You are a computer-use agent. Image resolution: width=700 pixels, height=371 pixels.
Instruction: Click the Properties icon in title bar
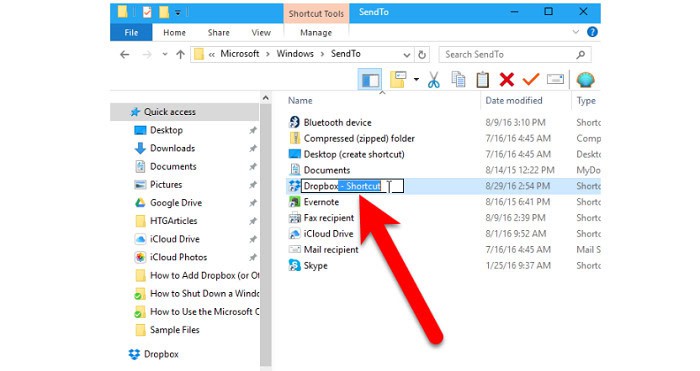tap(147, 12)
